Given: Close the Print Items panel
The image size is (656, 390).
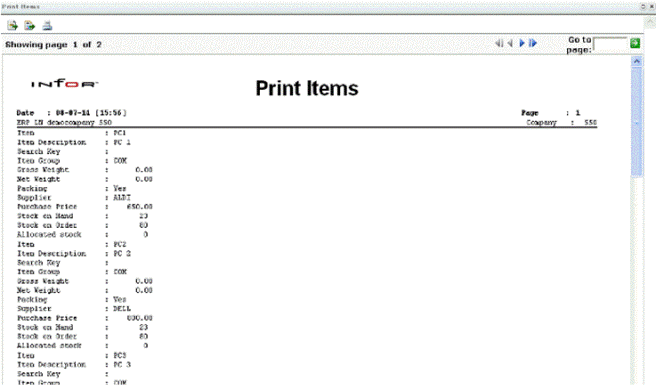Looking at the screenshot, I should (x=651, y=6).
